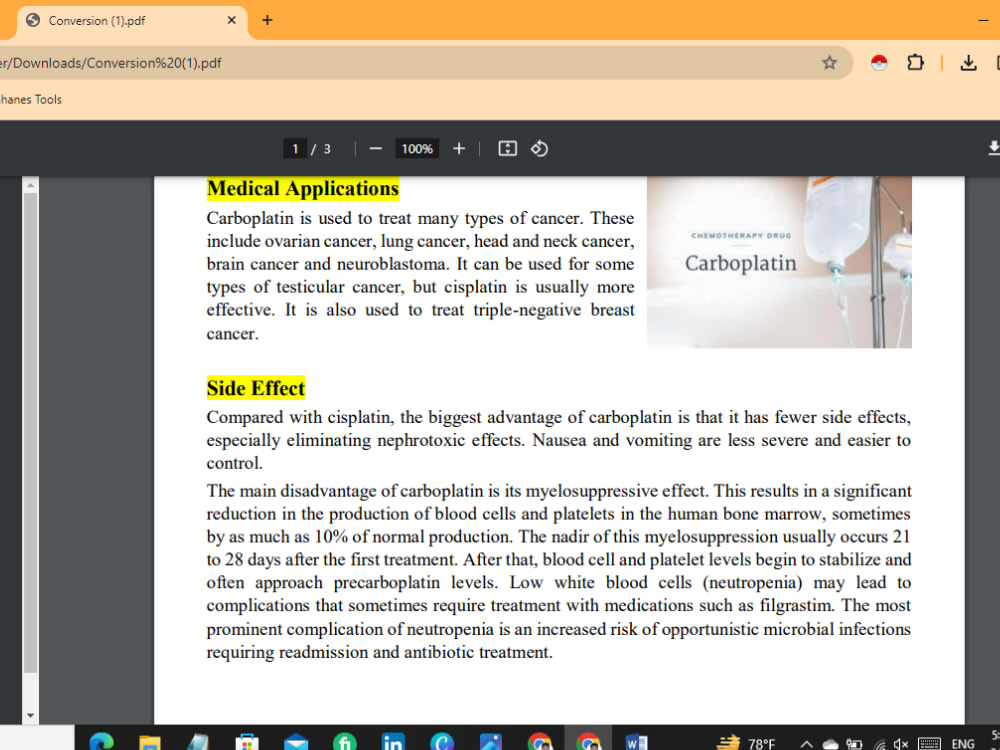Open File Explorer from the taskbar
Image resolution: width=1000 pixels, height=750 pixels.
click(150, 742)
